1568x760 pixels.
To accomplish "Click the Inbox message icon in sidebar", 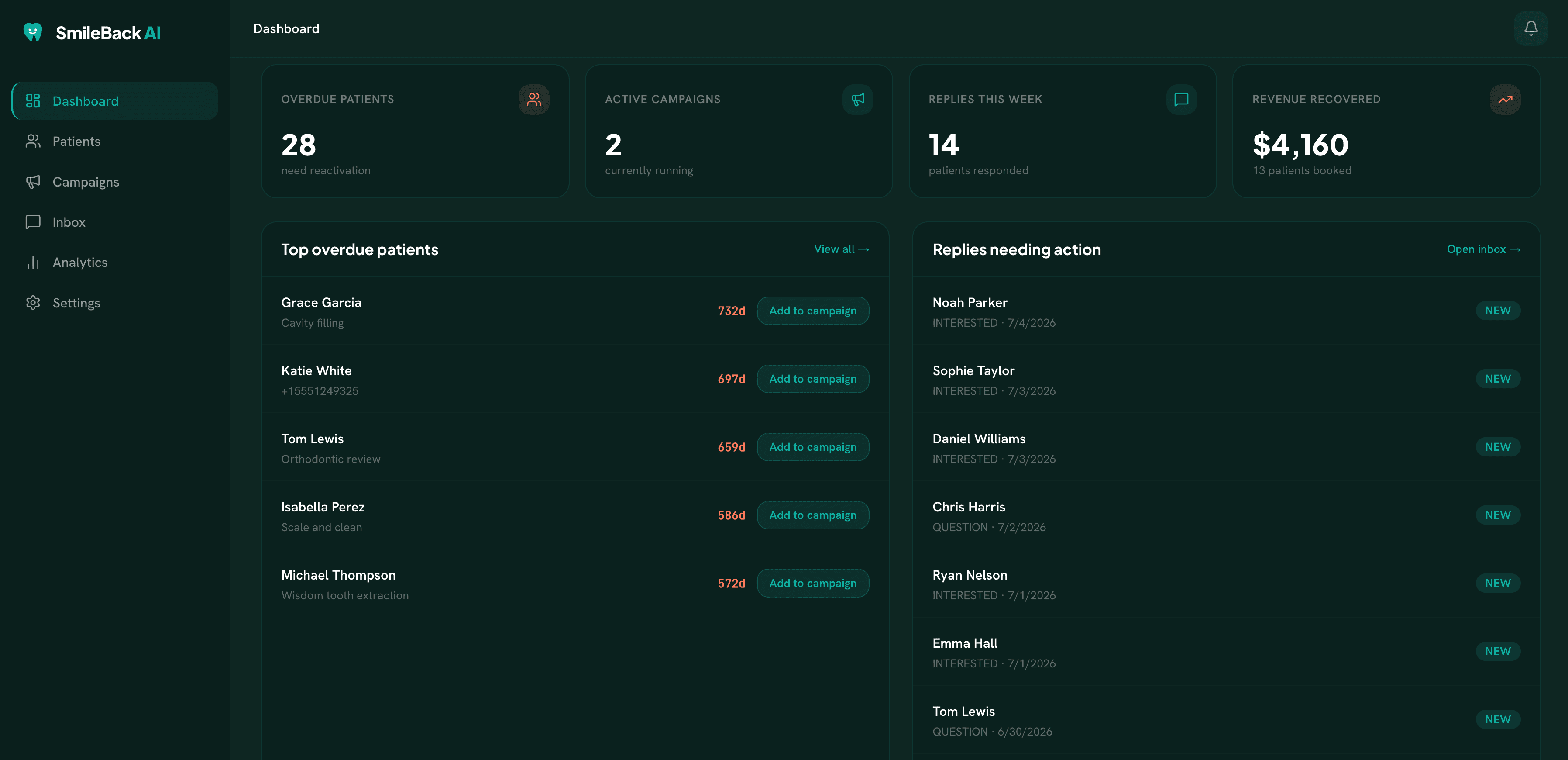I will 33,222.
